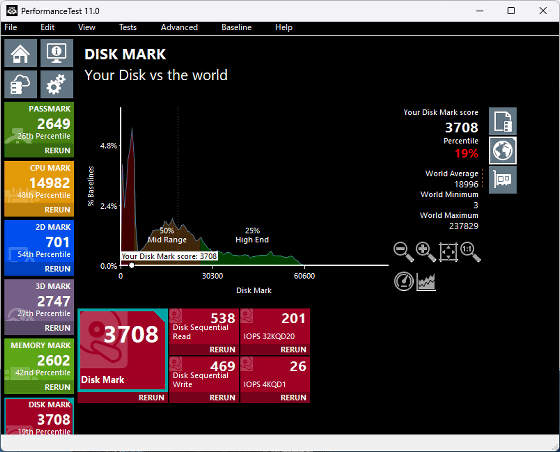Open the Tests menu

pos(128,27)
